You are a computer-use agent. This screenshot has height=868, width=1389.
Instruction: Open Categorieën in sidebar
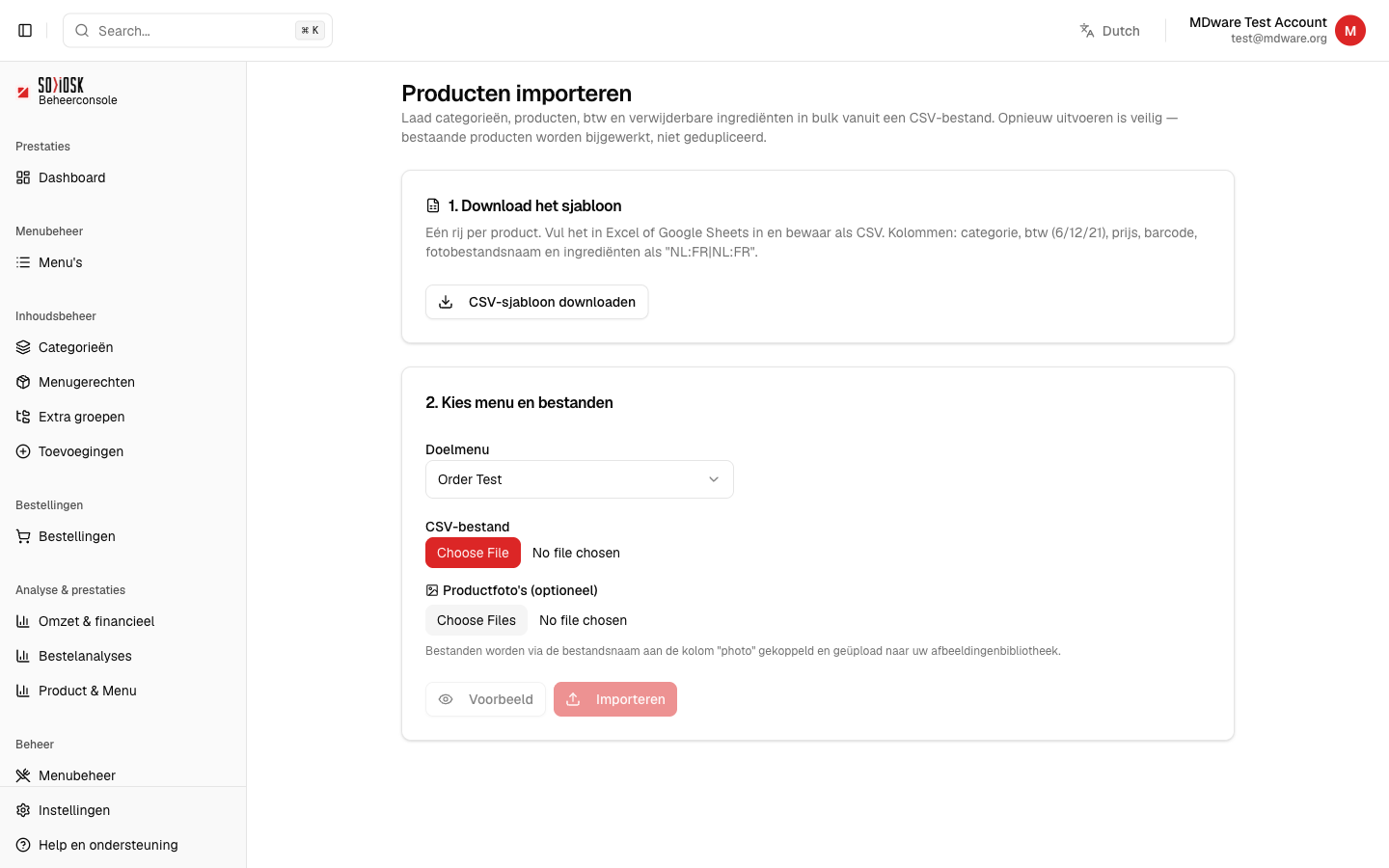123,347
